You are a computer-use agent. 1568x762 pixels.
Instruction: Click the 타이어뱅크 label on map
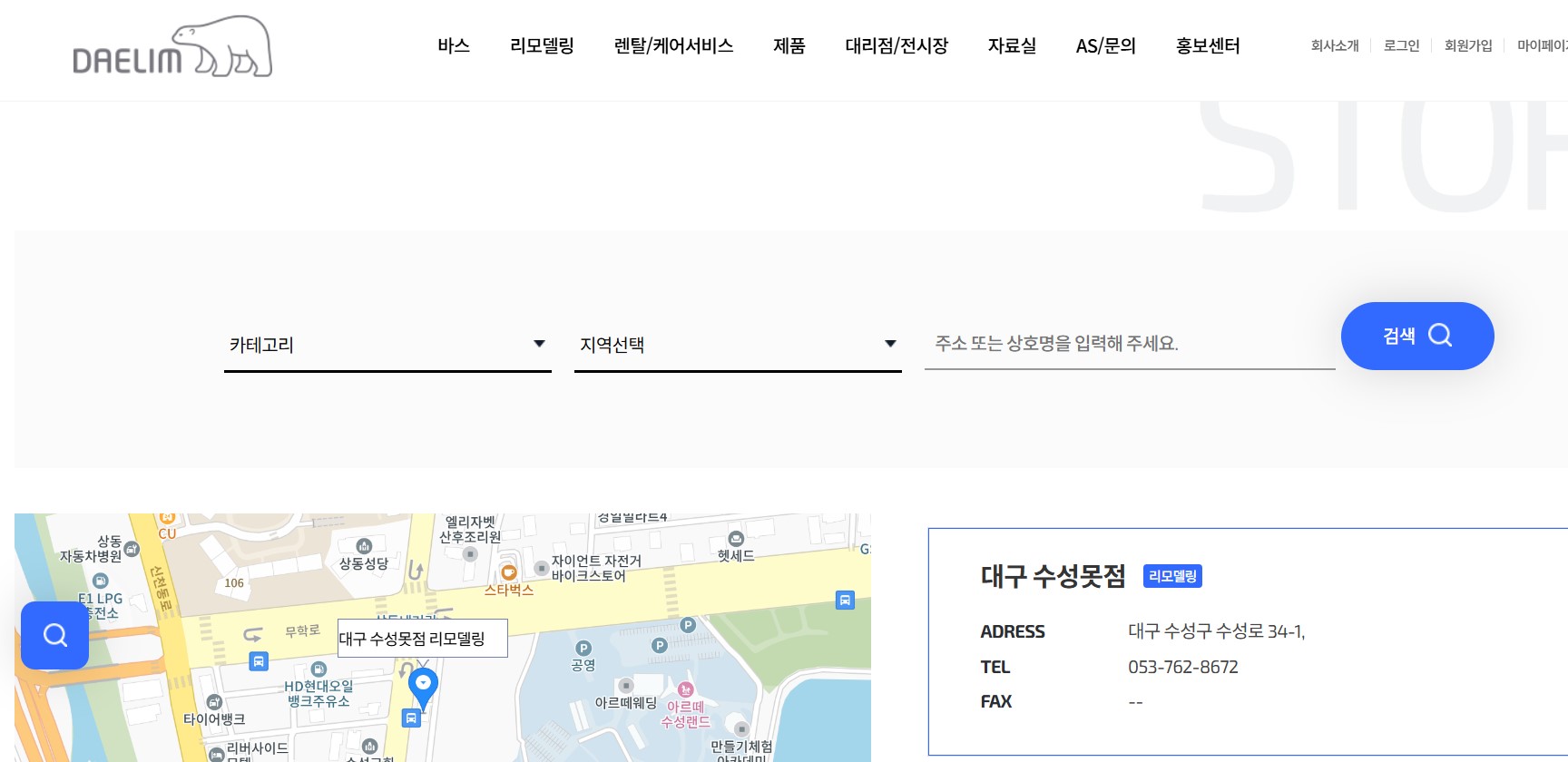(x=214, y=719)
